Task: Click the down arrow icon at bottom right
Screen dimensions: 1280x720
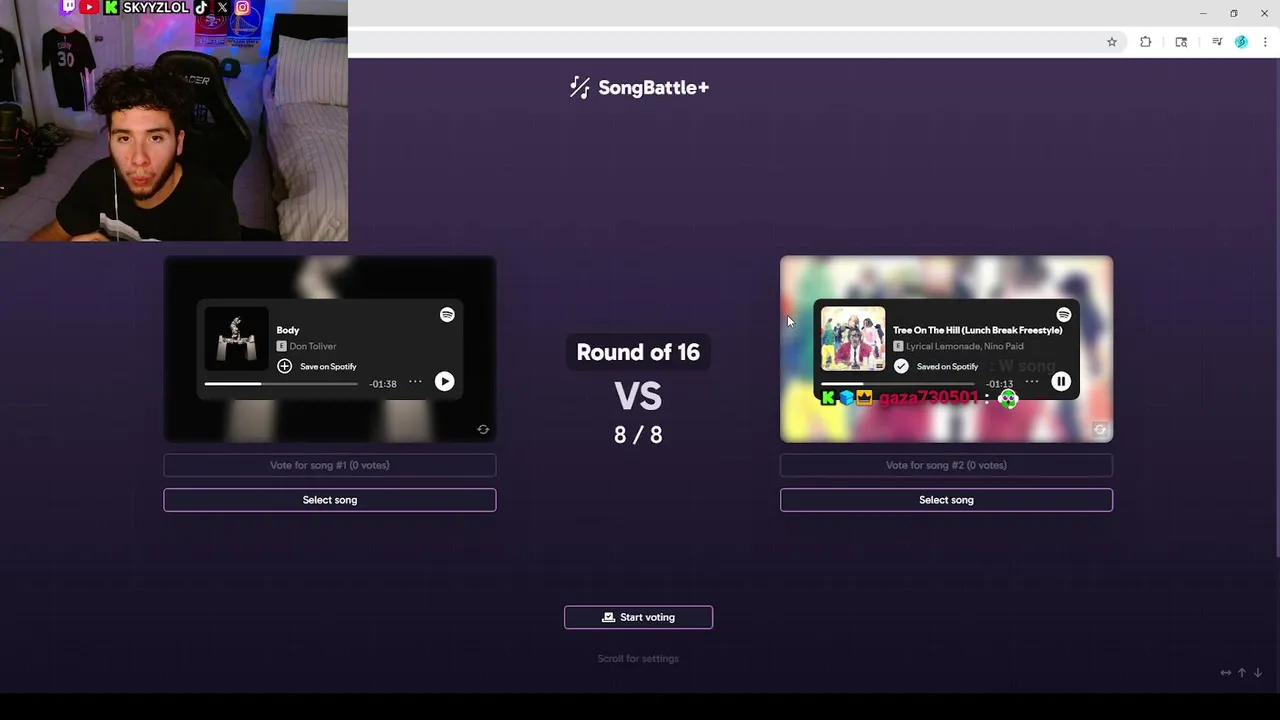Action: pyautogui.click(x=1258, y=673)
